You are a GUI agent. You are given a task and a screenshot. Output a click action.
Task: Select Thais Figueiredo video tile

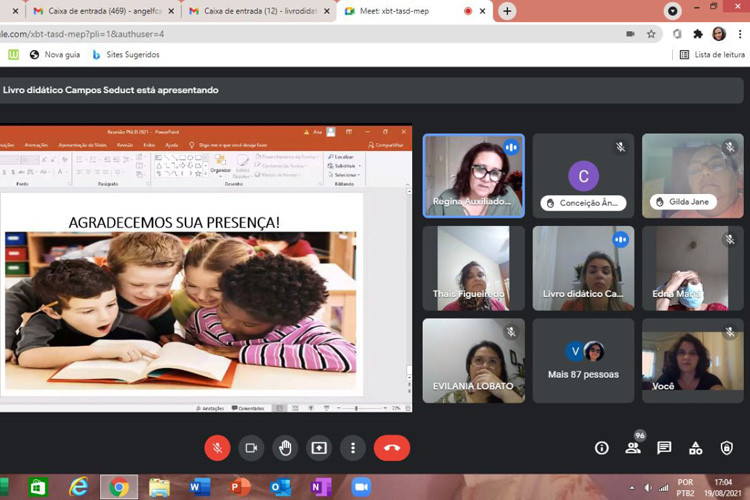point(474,268)
